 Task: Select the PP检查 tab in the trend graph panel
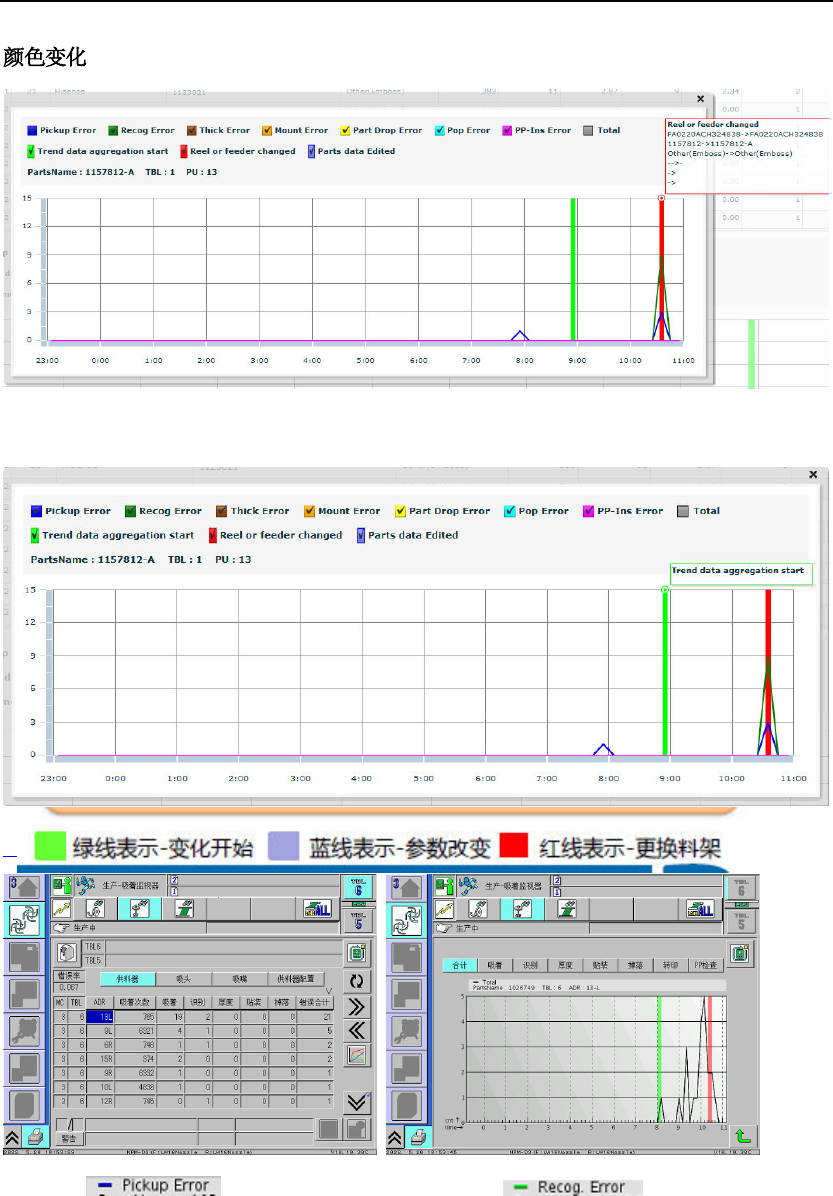point(706,965)
